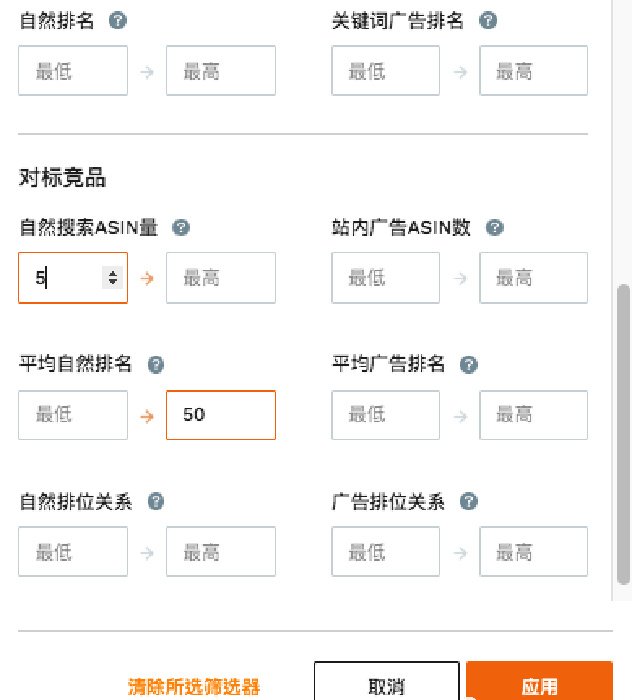The width and height of the screenshot is (632, 700).
Task: Focus the 关键词广告排名 最高 input
Action: point(533,71)
